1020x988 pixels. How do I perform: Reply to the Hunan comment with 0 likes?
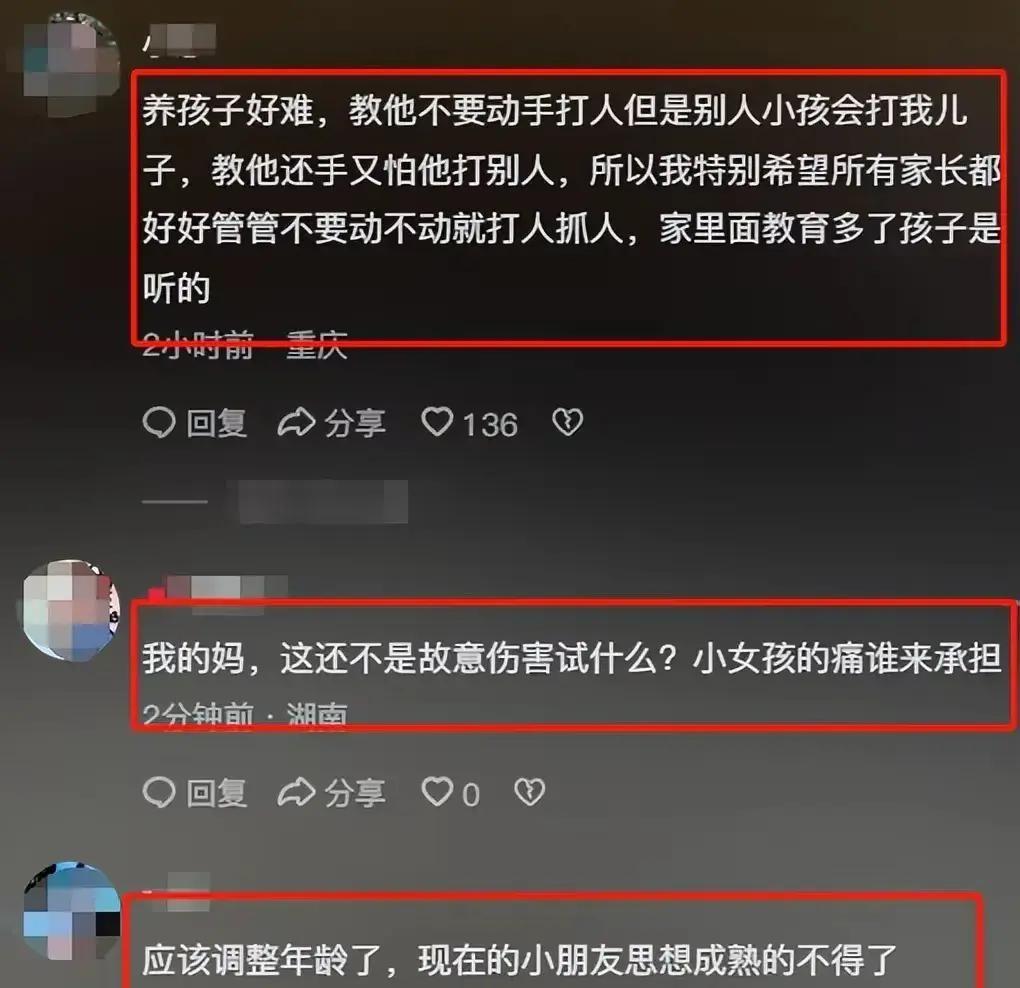[195, 792]
